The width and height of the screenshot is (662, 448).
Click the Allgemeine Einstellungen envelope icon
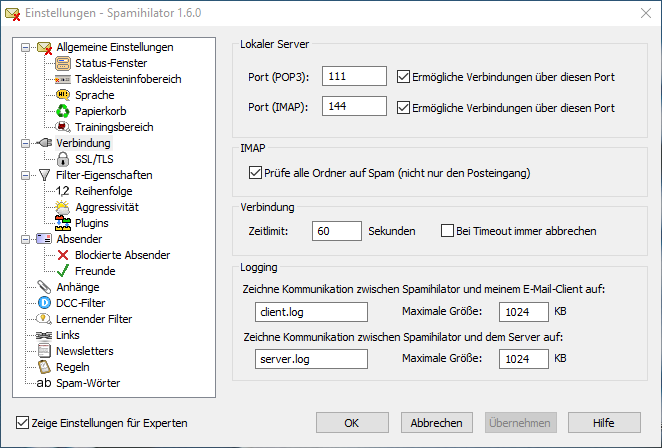(x=44, y=47)
